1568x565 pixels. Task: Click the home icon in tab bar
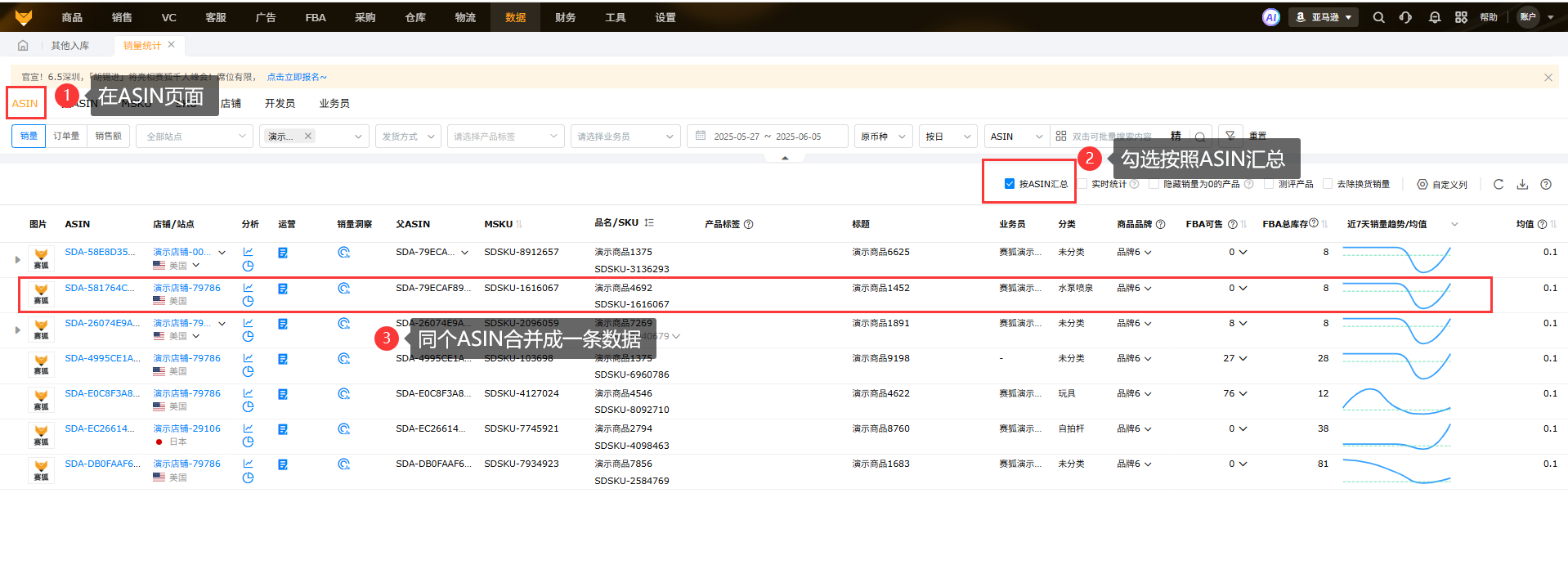tap(23, 46)
